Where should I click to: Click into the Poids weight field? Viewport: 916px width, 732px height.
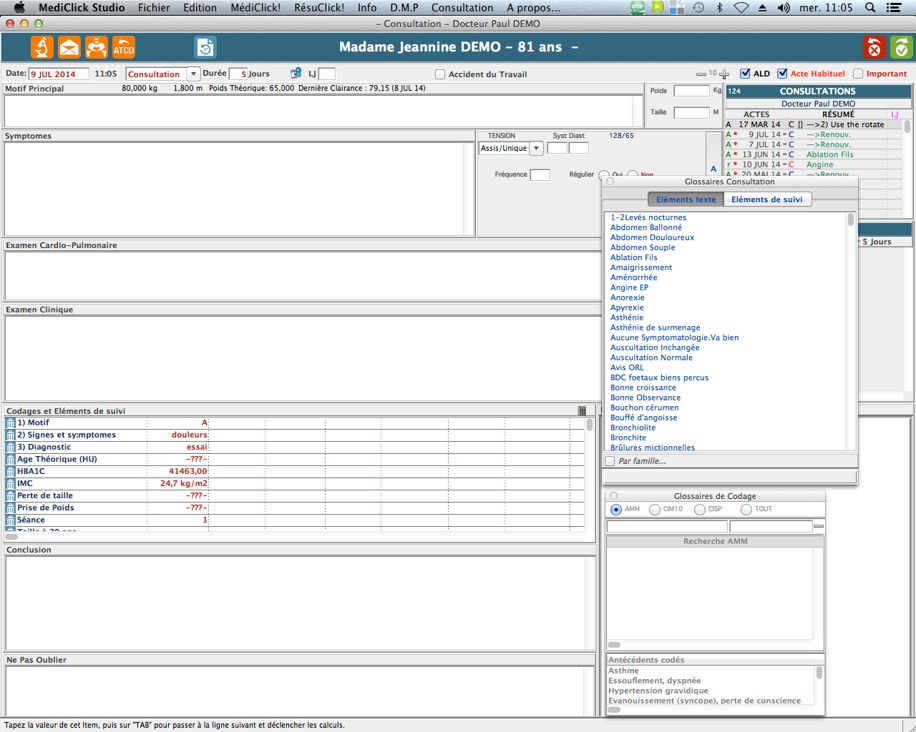(x=691, y=91)
